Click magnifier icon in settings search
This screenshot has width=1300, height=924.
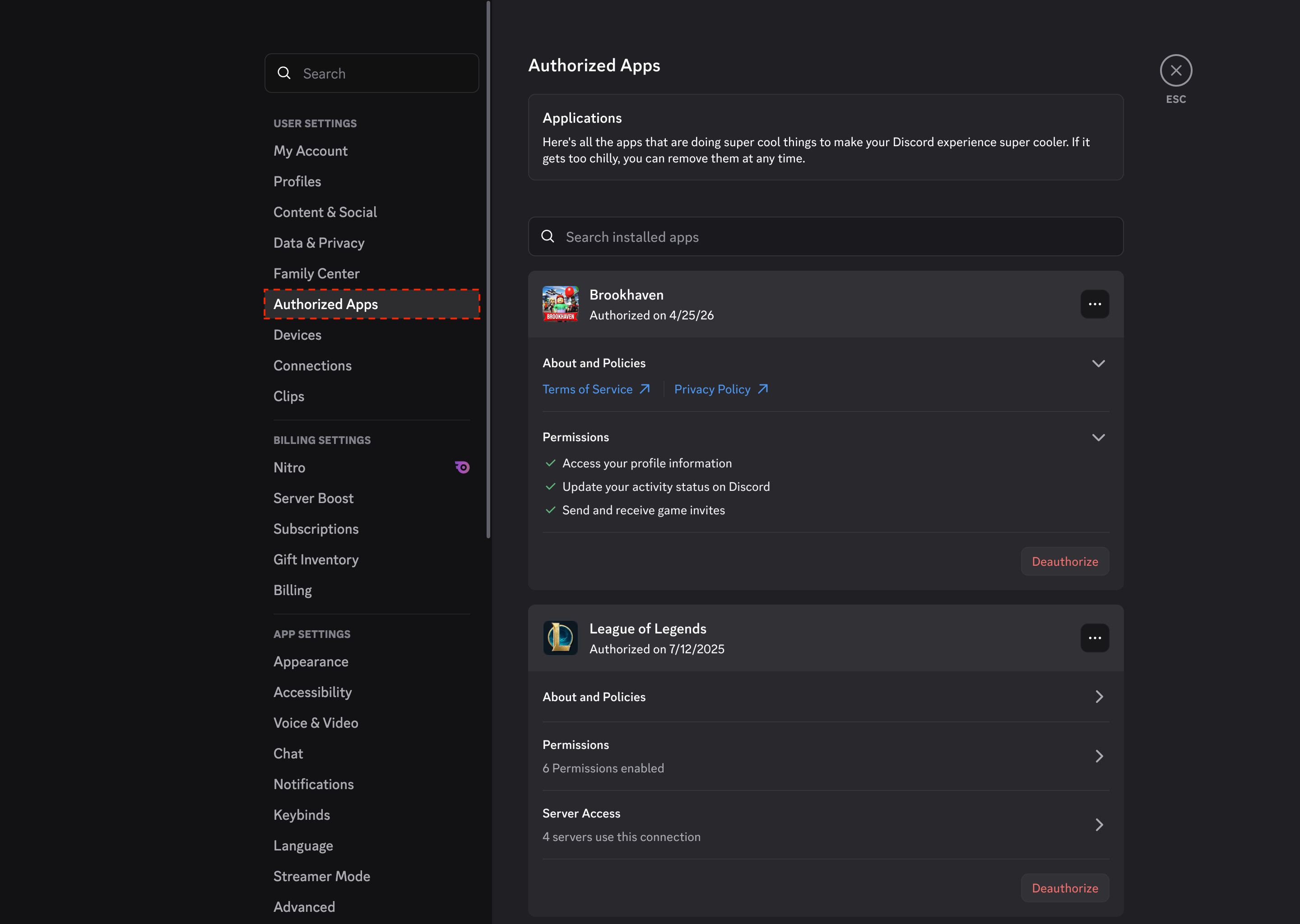coord(284,74)
